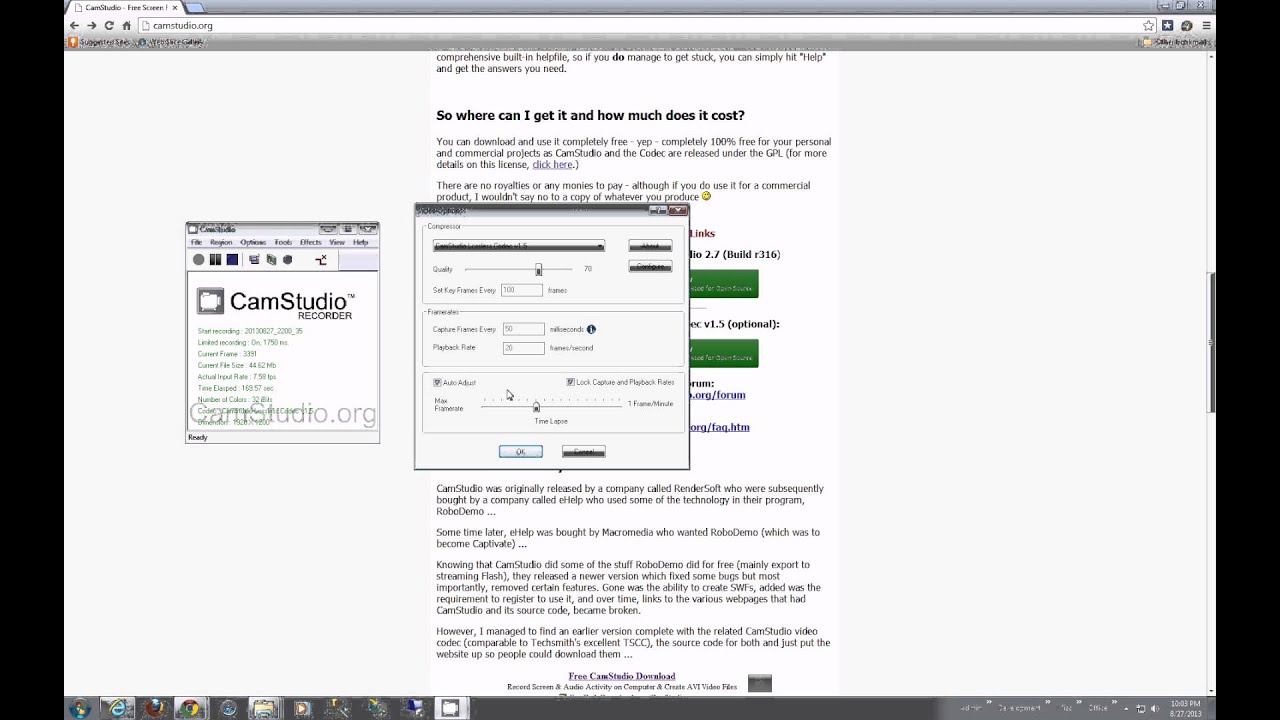
Task: Click the 'Current File Size : 44.62 Mb' line
Action: pos(237,365)
